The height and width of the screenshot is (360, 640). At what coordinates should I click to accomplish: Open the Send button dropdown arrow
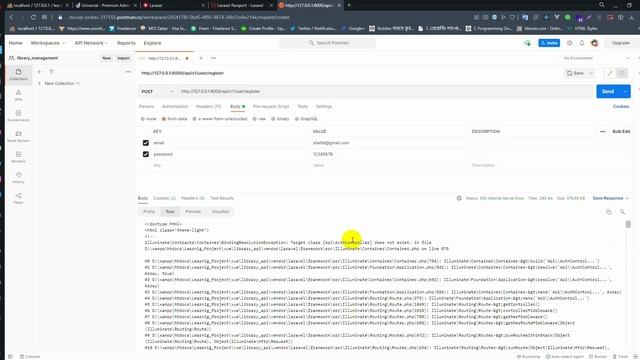click(x=625, y=91)
